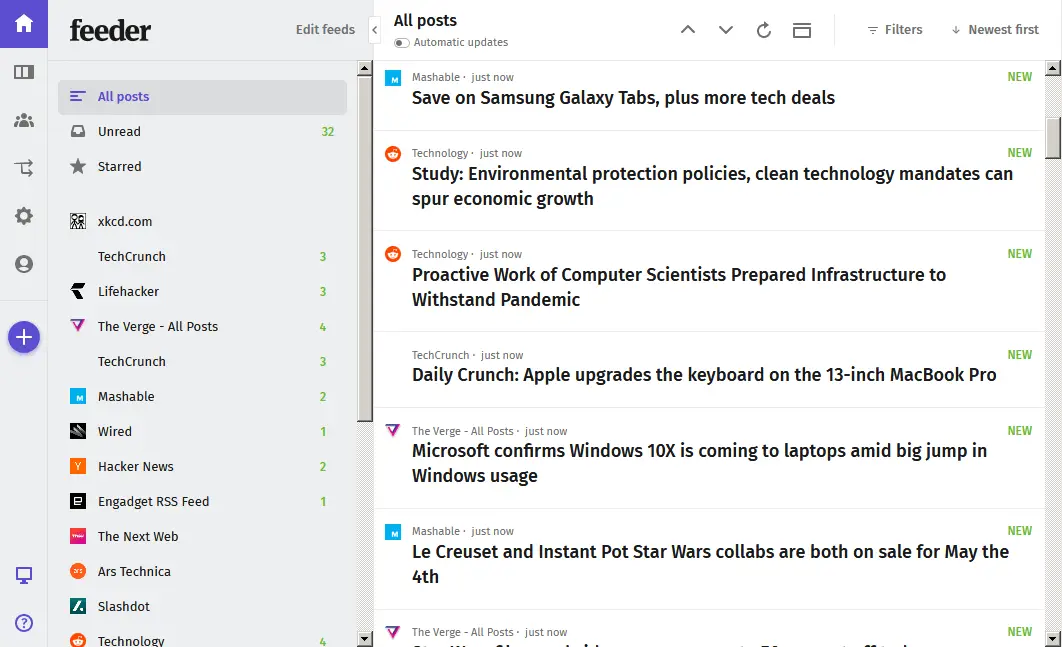Click the Wired feed icon
Image resolution: width=1062 pixels, height=647 pixels.
tap(78, 431)
